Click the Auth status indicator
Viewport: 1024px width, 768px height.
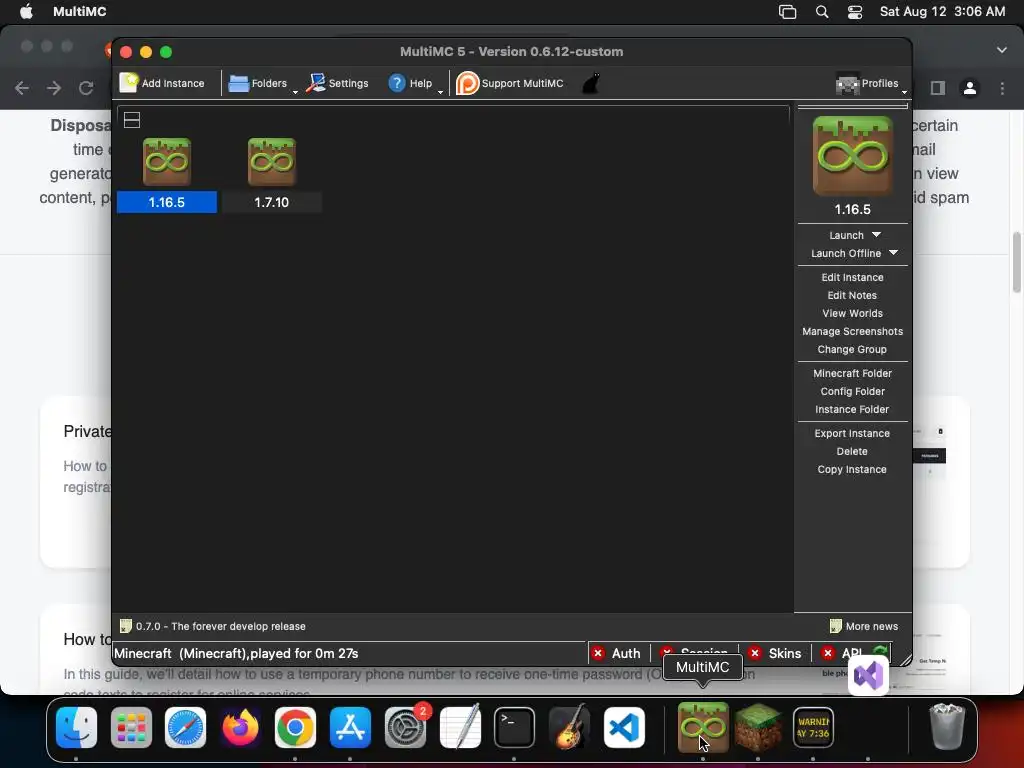pos(616,653)
